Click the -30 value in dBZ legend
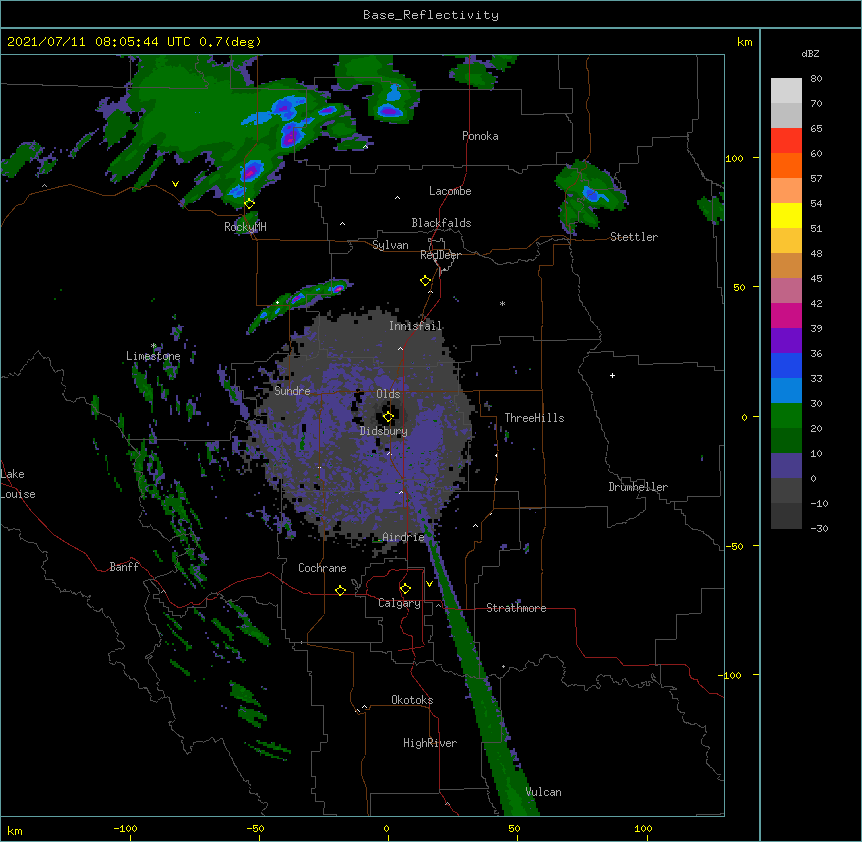 pyautogui.click(x=819, y=528)
